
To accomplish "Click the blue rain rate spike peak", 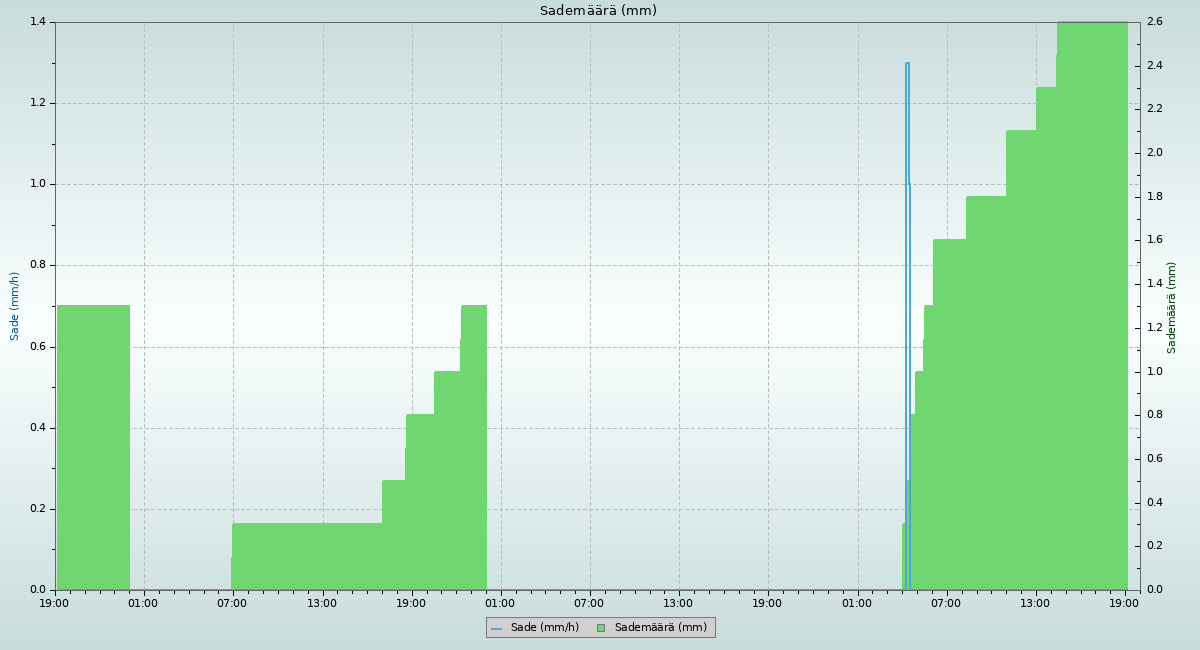I will (907, 64).
